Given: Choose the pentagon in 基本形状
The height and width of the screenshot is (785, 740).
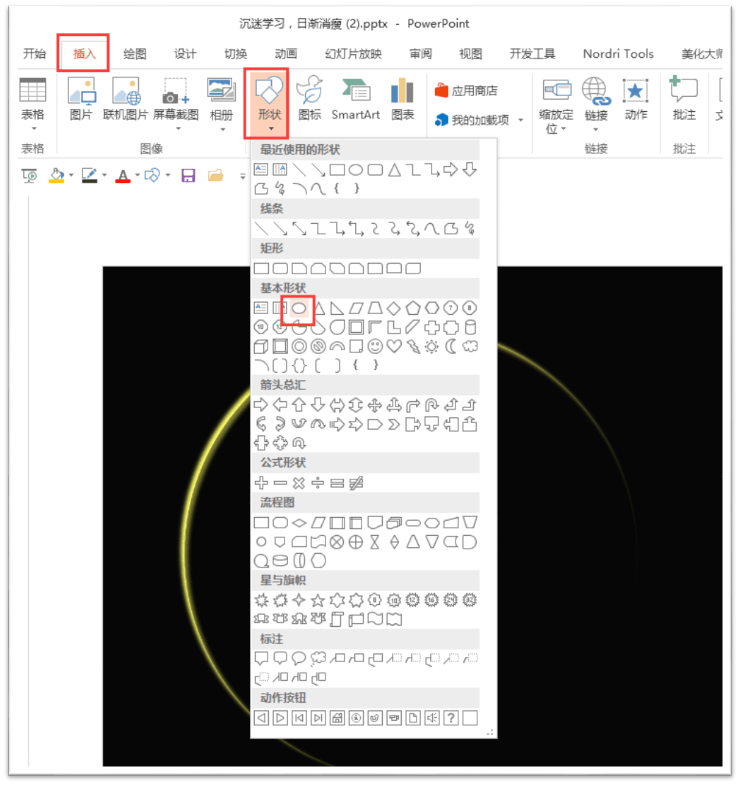Looking at the screenshot, I should pos(413,308).
